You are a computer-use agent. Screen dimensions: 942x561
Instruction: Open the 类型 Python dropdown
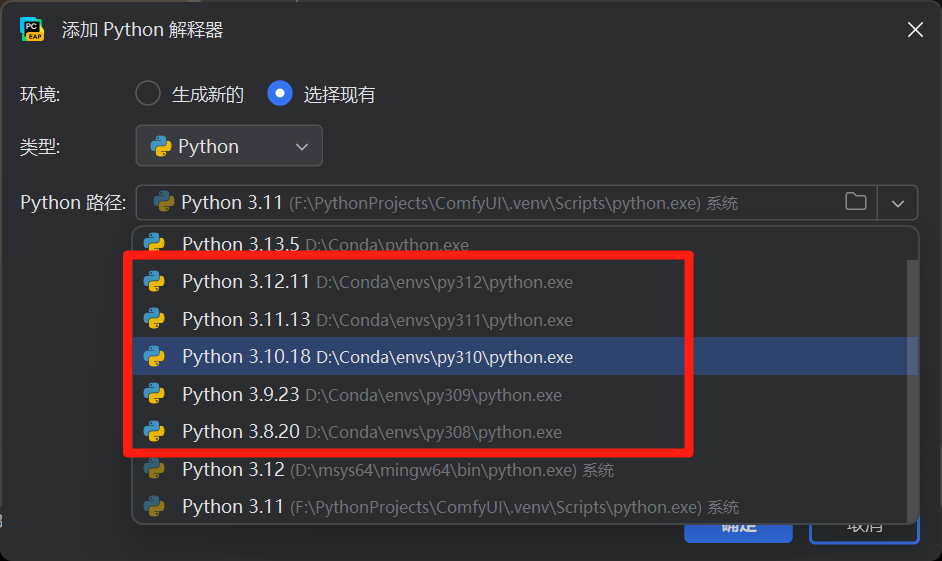[x=229, y=145]
